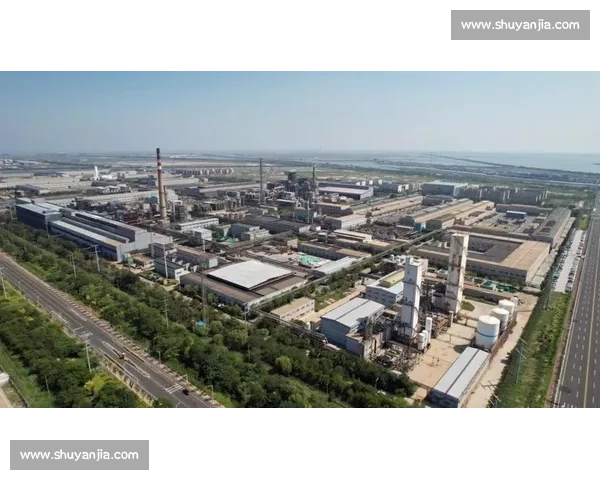Click the thin gray chimney in center background
The image size is (600, 480).
[x=261, y=180]
